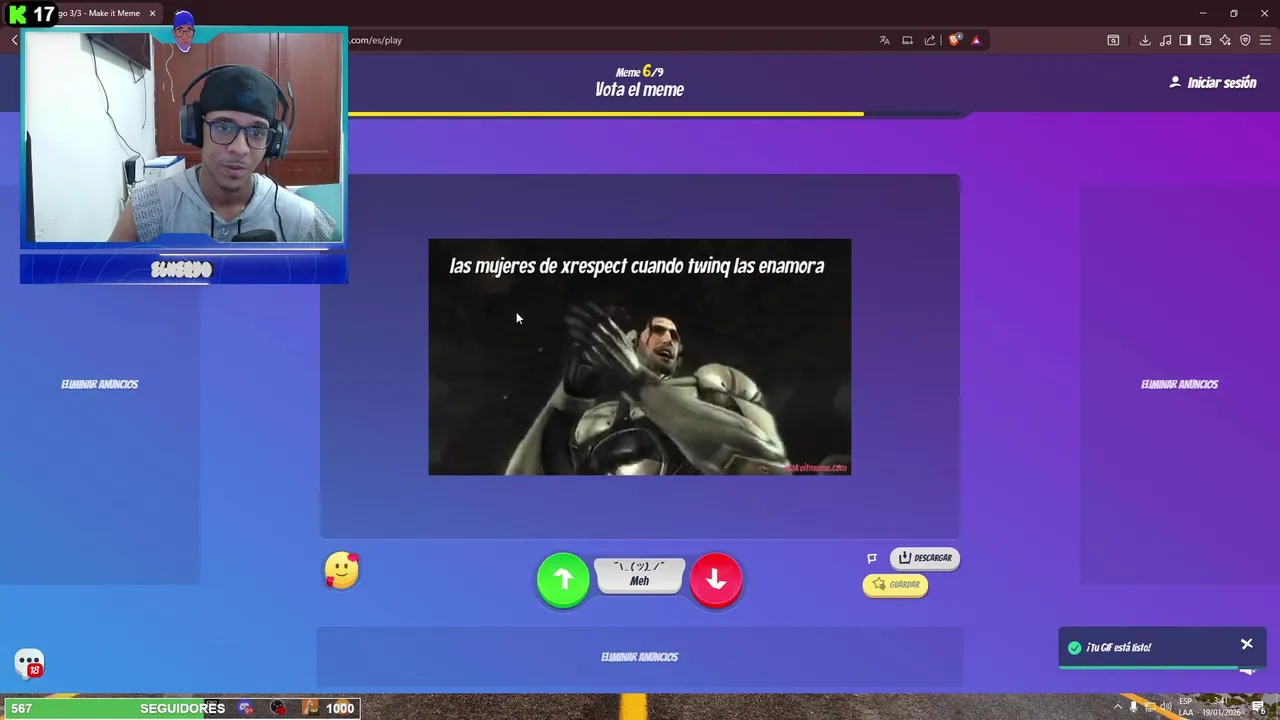
Task: Open the browser hamburger menu
Action: [1265, 40]
